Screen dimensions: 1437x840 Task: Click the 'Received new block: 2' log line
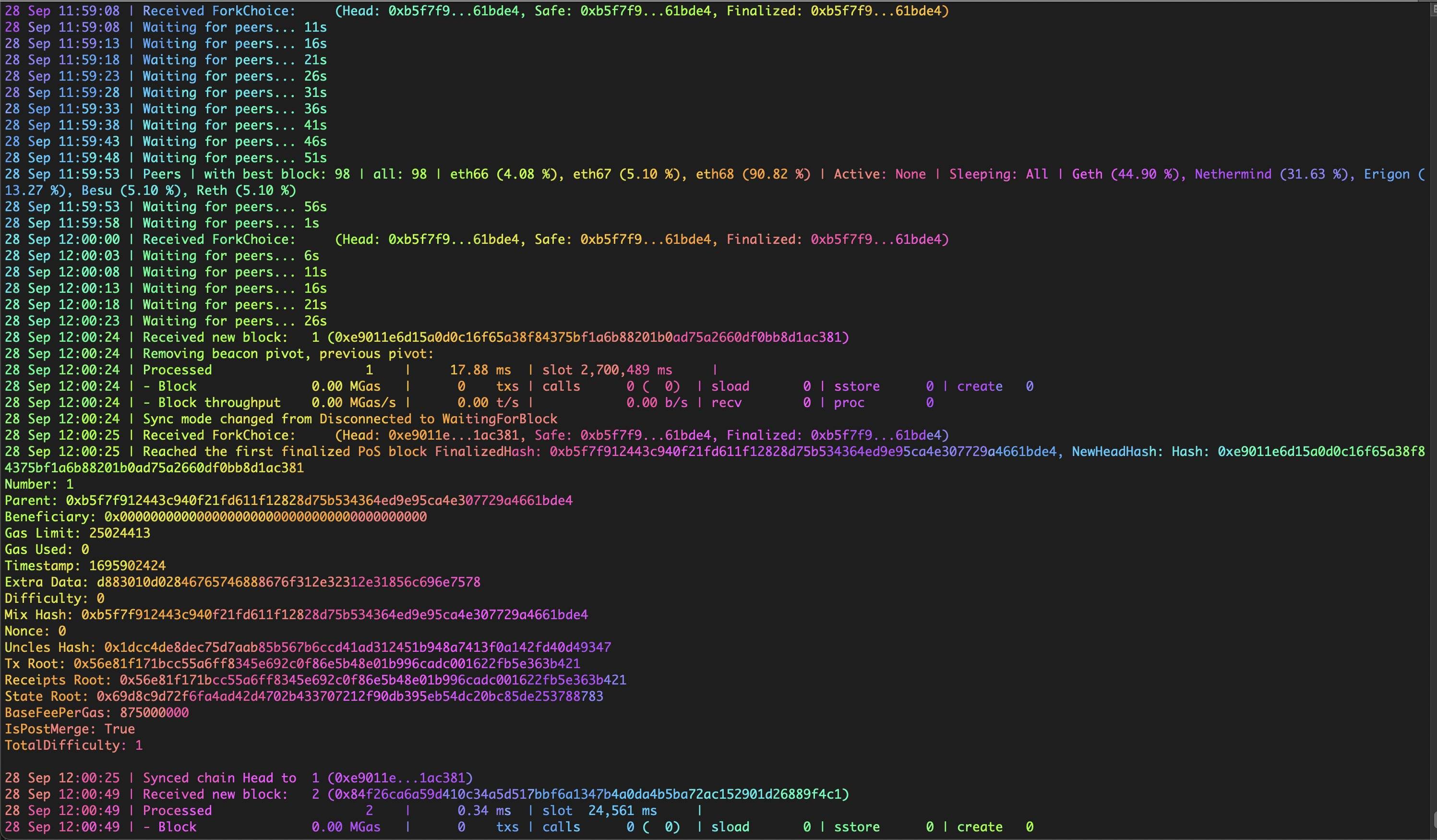pyautogui.click(x=427, y=794)
